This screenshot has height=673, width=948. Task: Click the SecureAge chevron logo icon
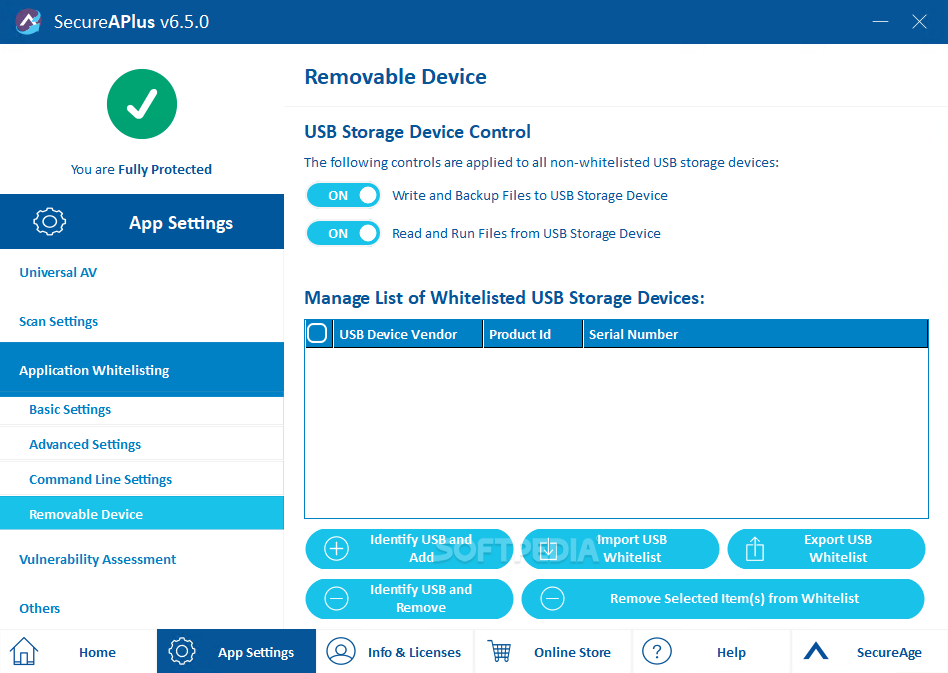tap(816, 651)
